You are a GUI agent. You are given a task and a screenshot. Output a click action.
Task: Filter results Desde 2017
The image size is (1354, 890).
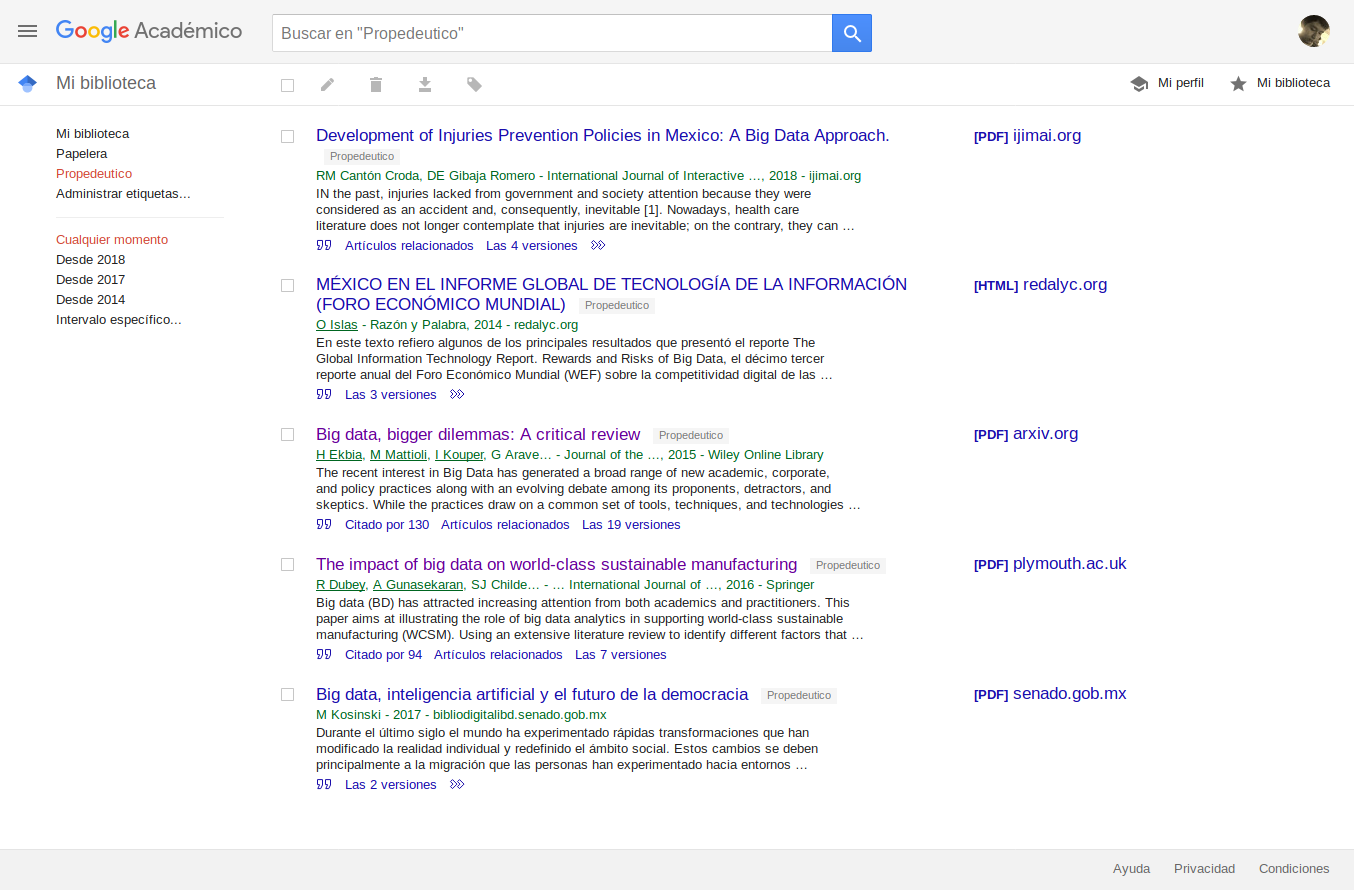(91, 279)
